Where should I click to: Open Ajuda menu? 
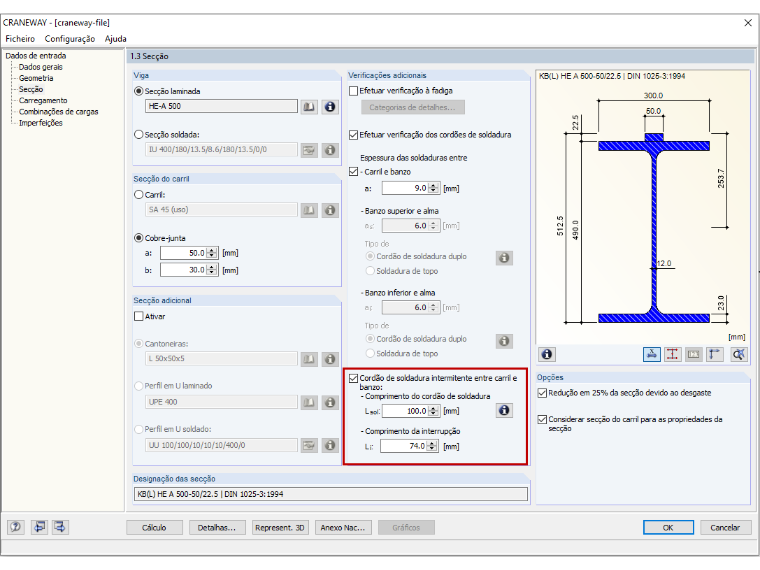[x=116, y=39]
